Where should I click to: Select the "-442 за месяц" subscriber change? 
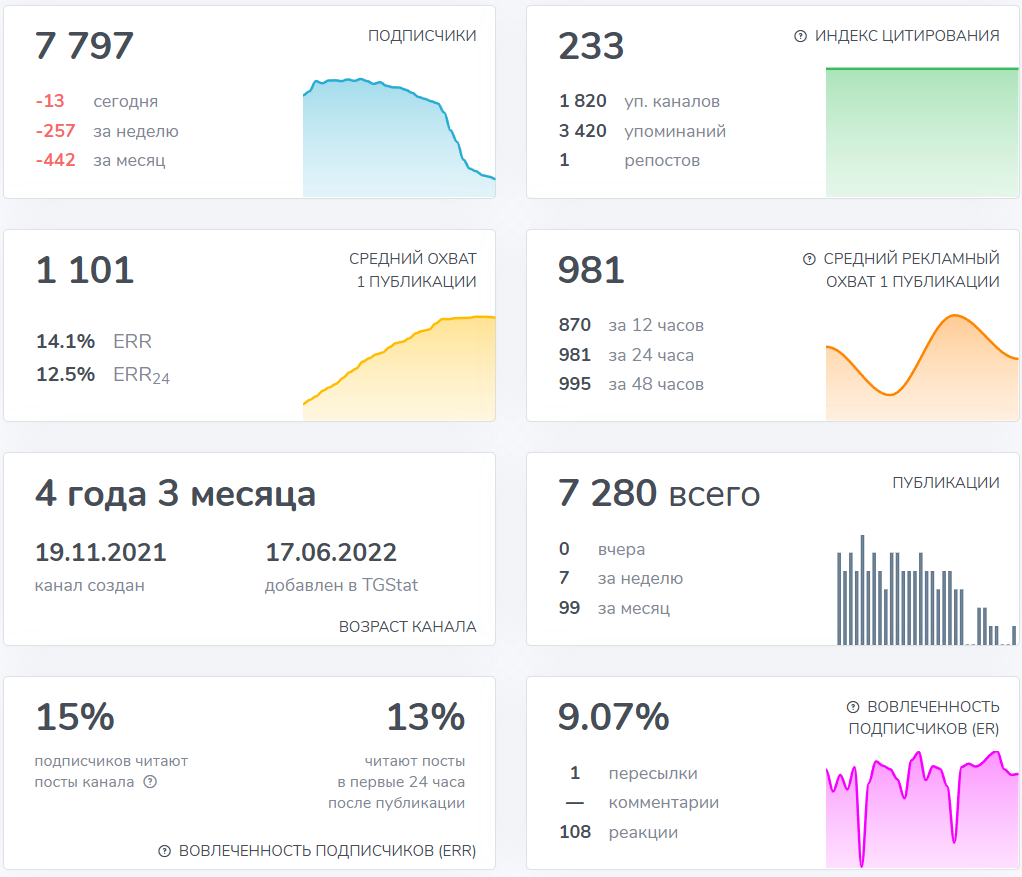pos(100,159)
